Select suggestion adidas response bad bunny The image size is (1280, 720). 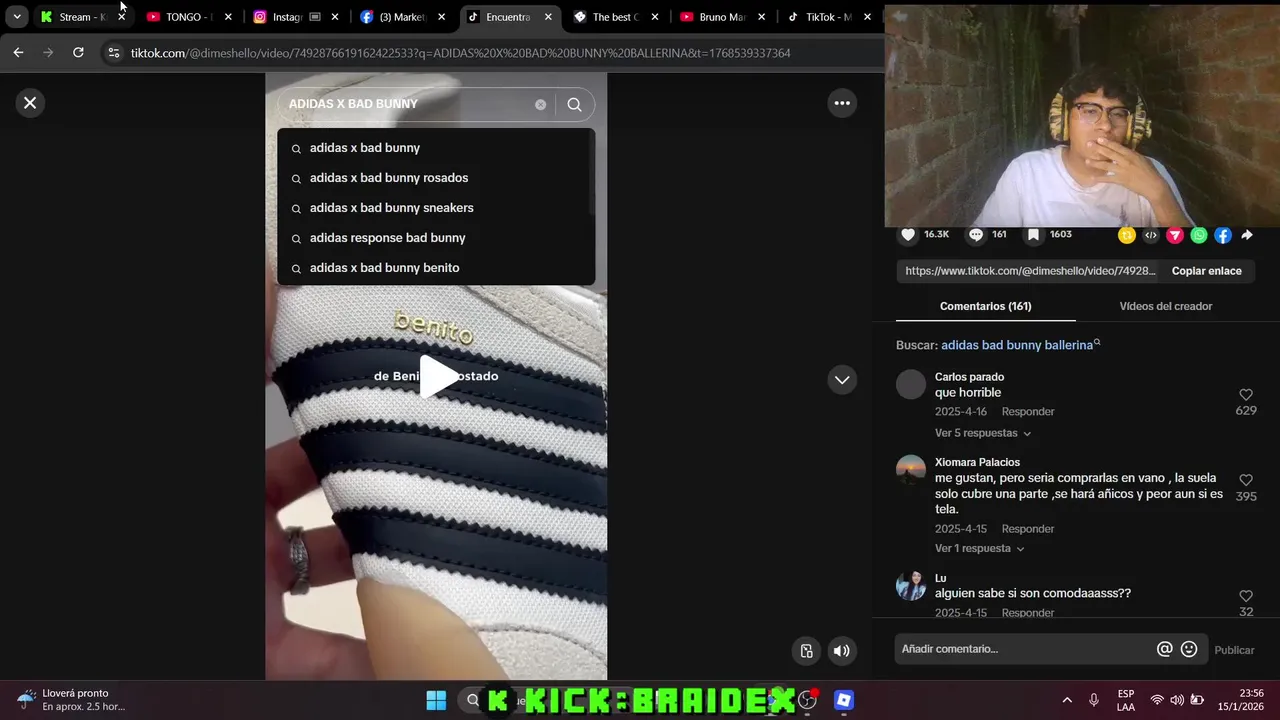coord(436,238)
